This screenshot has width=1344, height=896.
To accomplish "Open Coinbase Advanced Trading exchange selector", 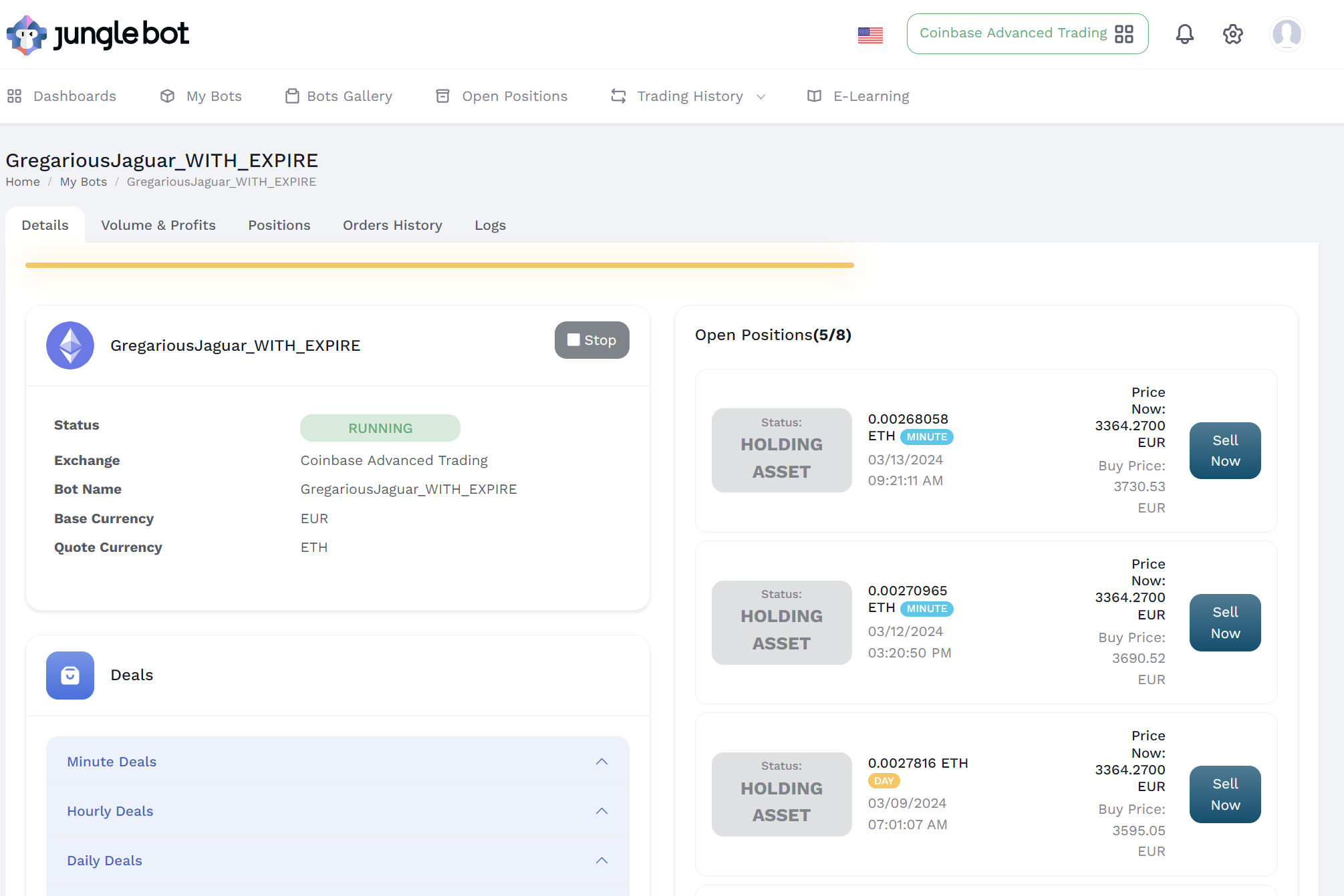I will pos(1027,33).
